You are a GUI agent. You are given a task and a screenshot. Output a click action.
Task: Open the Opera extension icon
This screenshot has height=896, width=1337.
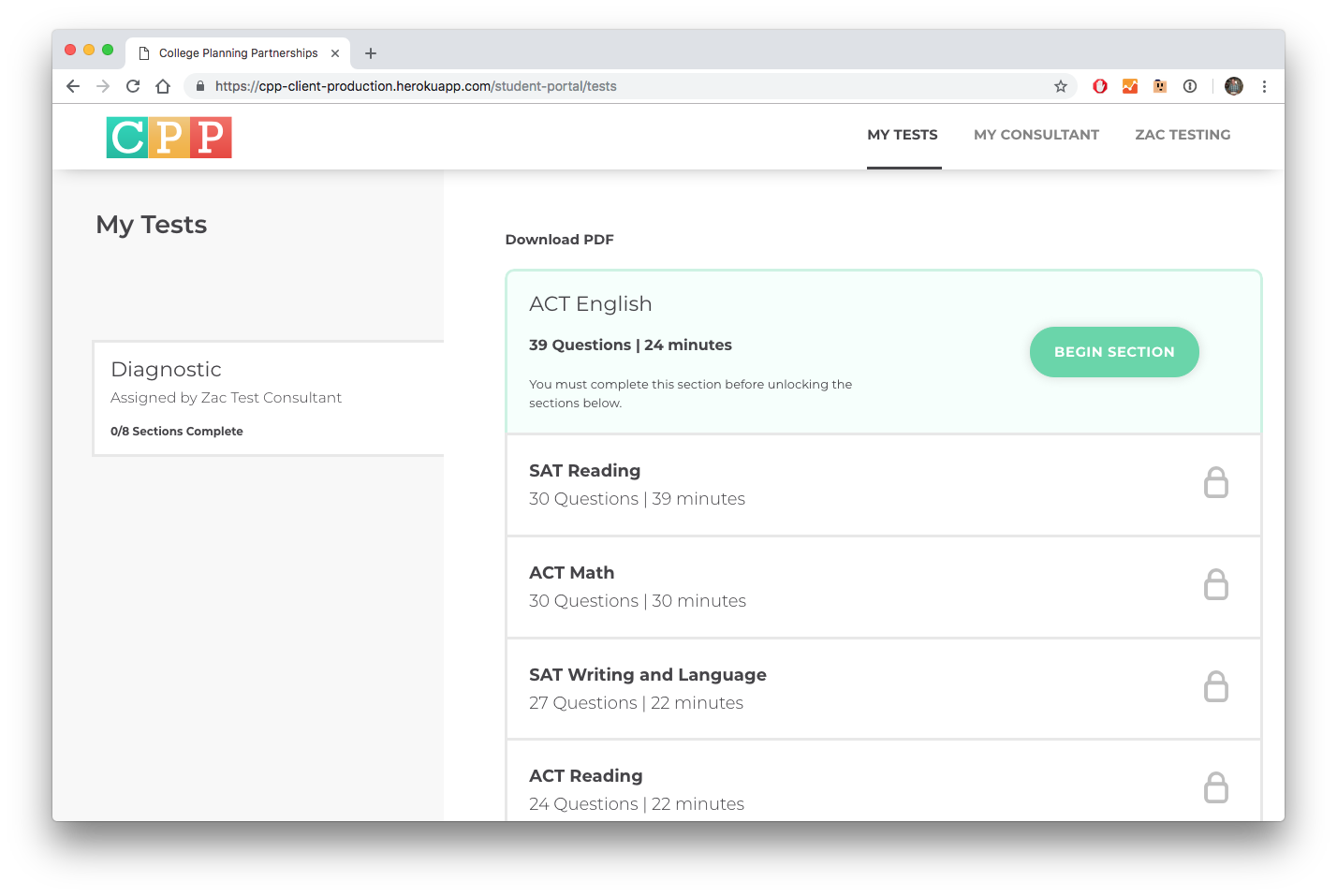(1100, 86)
